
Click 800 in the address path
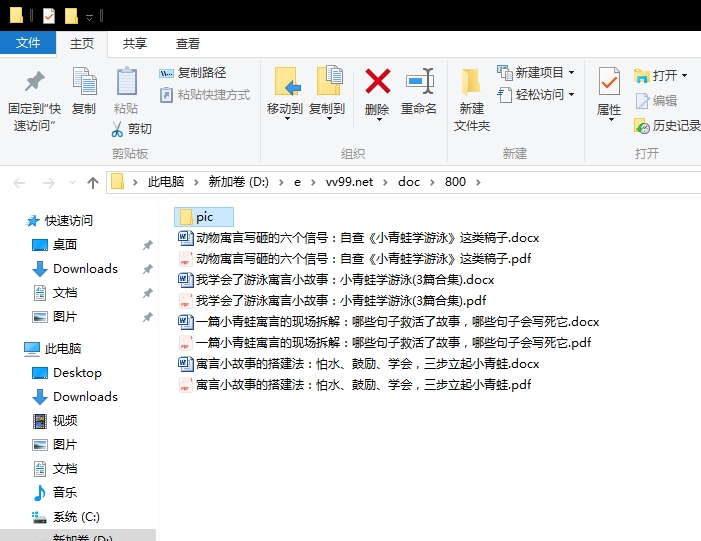[455, 182]
